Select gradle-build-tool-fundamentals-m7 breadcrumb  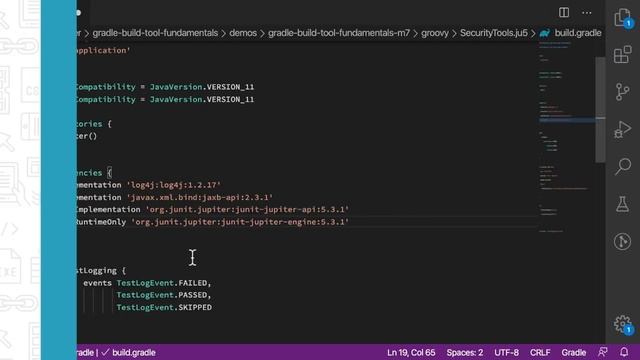pyautogui.click(x=339, y=33)
